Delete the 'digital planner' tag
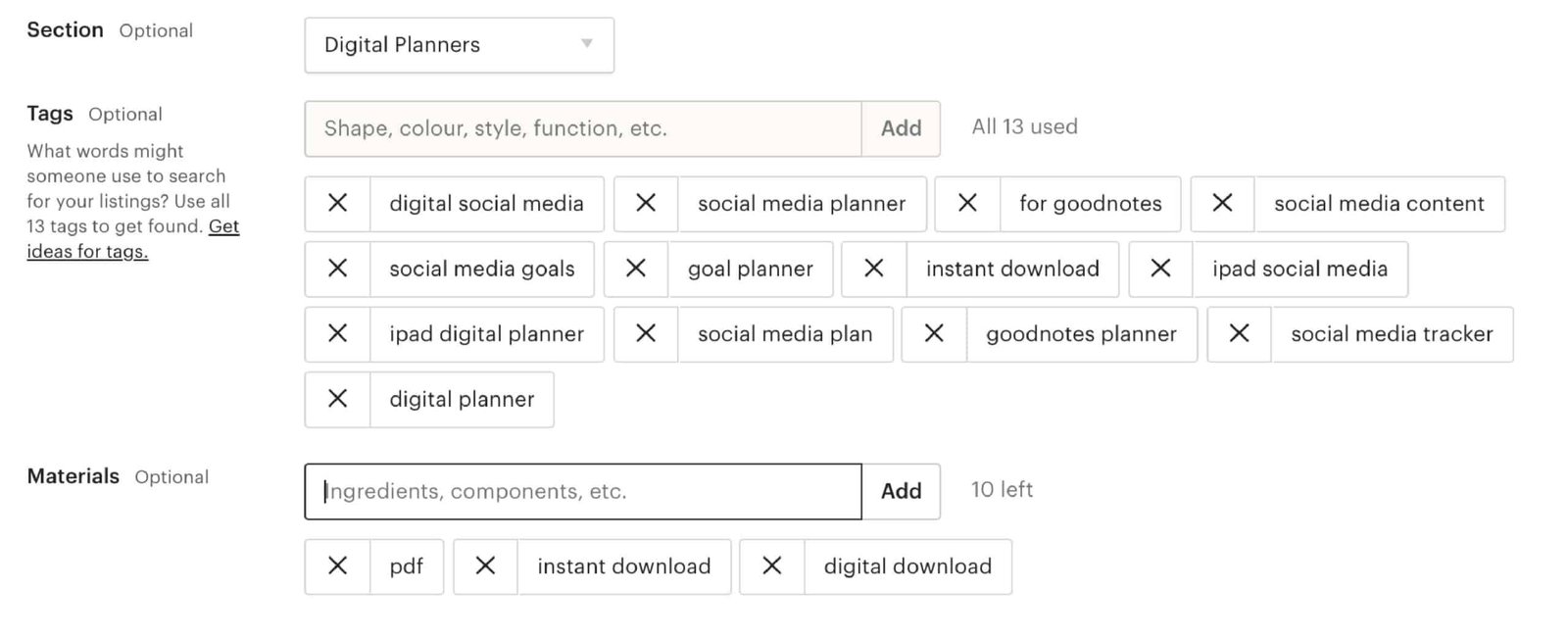 [x=337, y=399]
